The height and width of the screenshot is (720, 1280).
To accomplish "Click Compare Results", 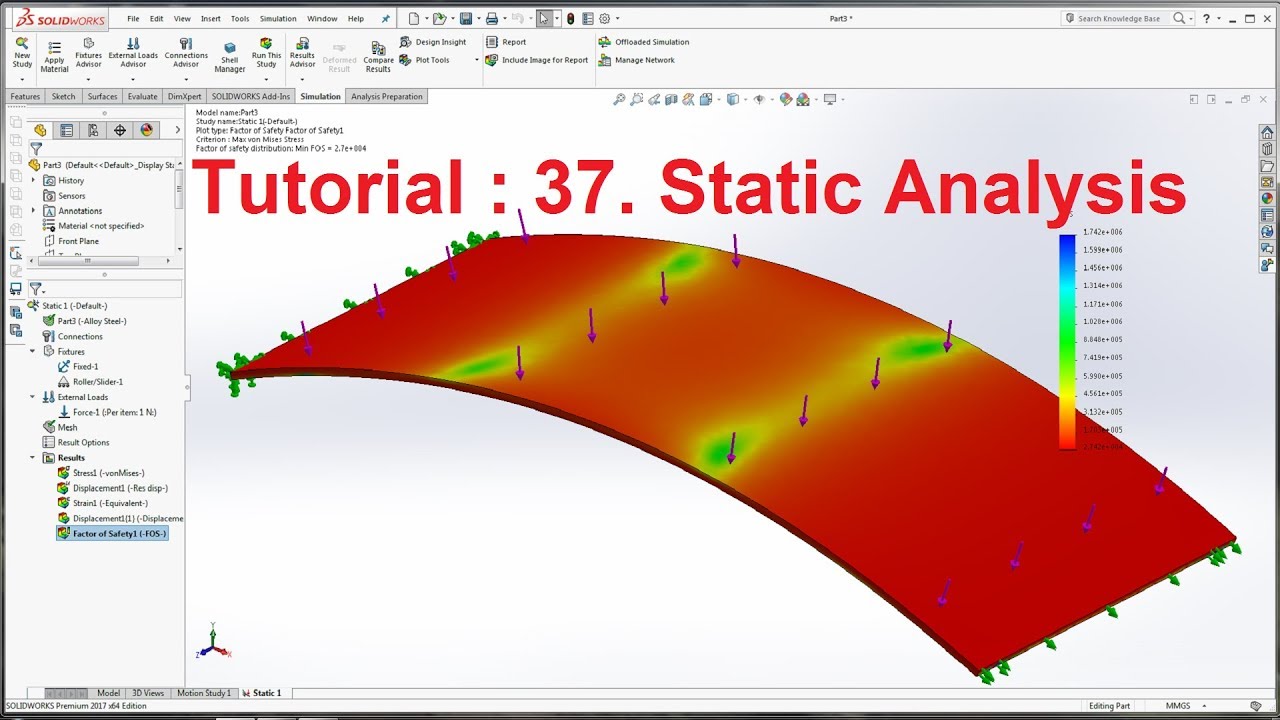I will click(378, 57).
